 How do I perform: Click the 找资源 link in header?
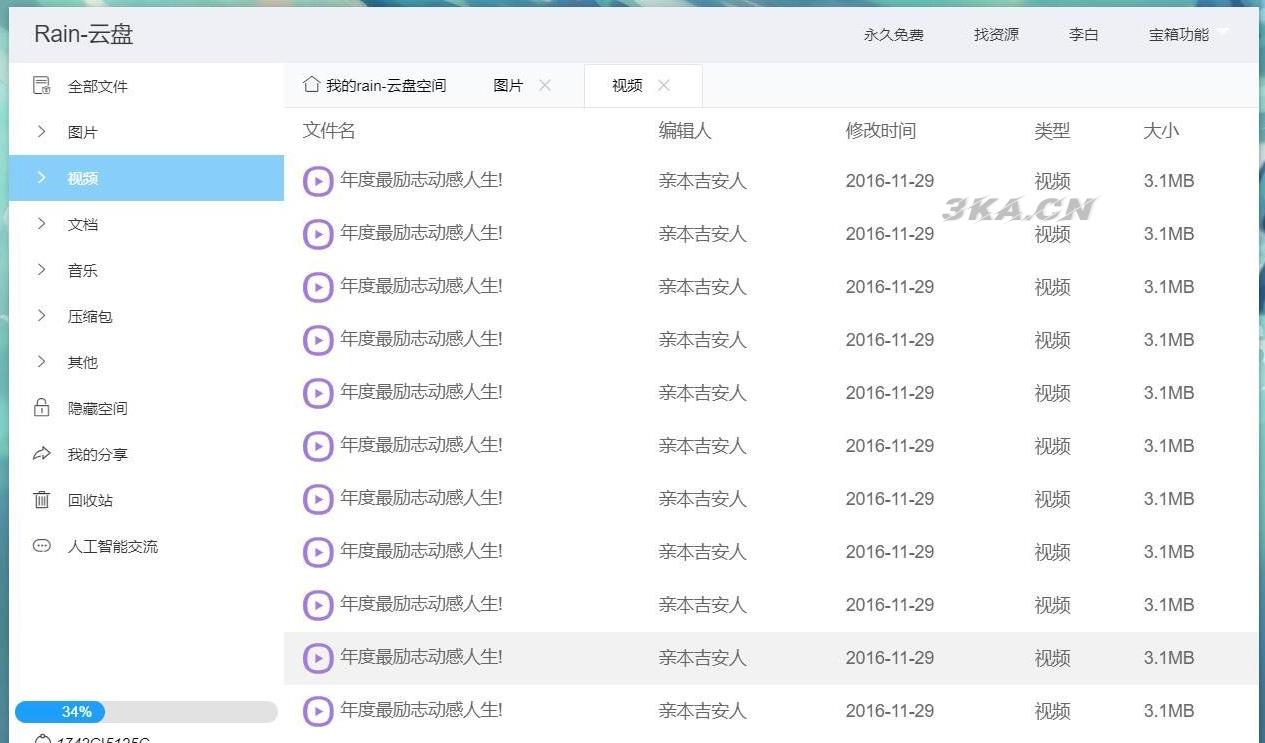[996, 35]
